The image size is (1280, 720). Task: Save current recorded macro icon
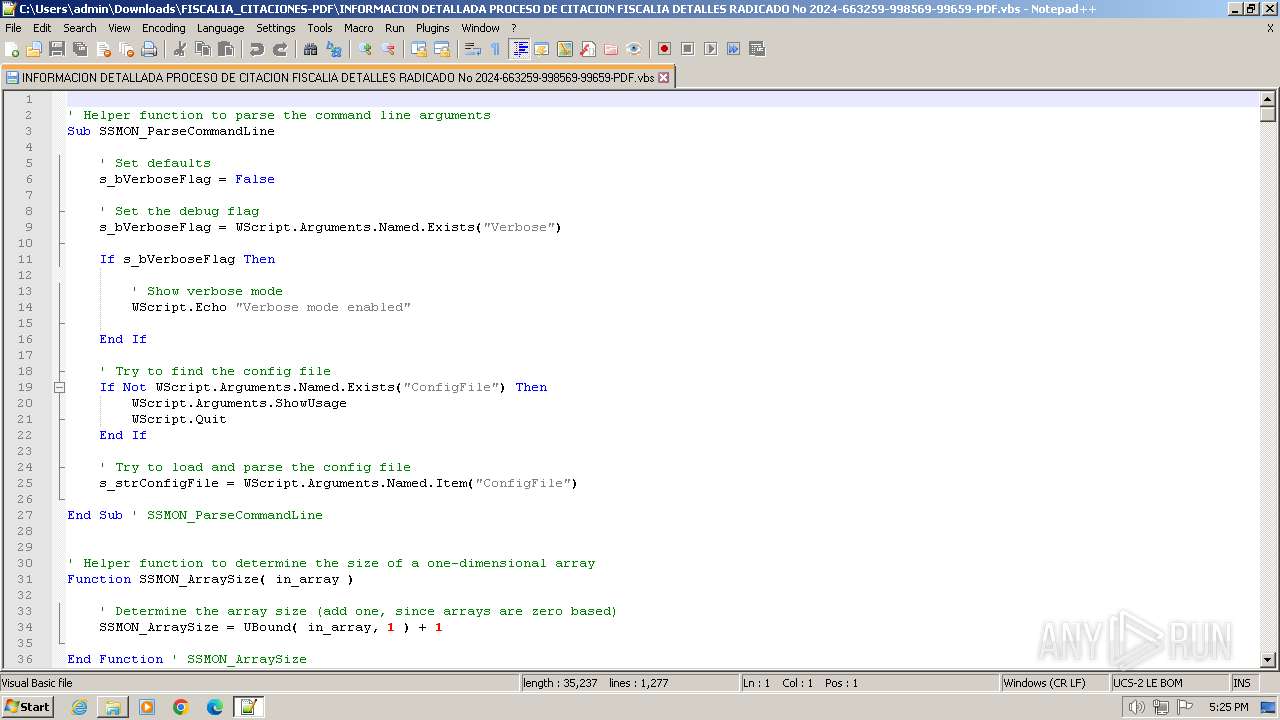coord(757,49)
